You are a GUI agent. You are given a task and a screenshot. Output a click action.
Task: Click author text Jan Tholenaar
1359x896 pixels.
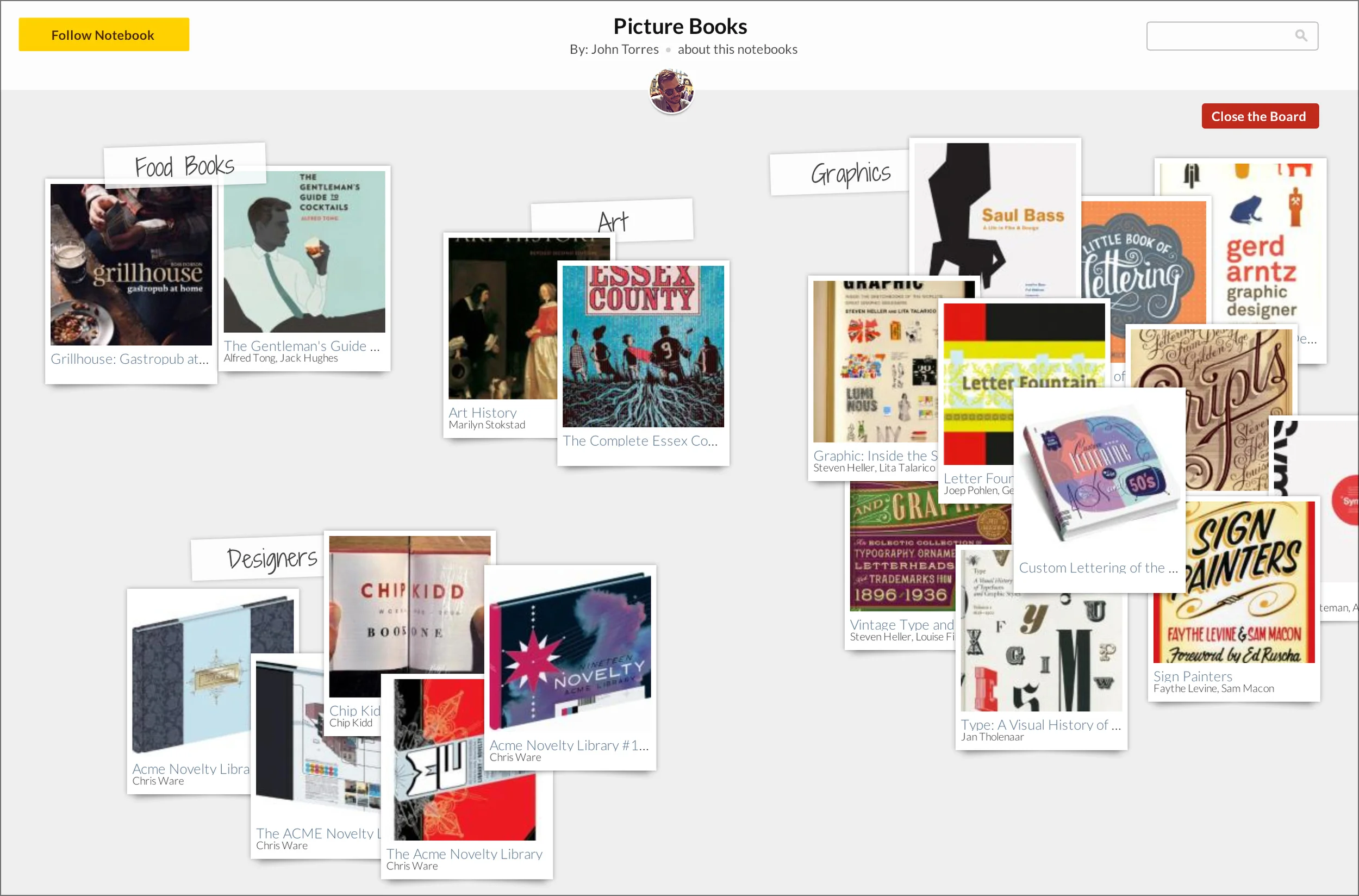click(992, 737)
